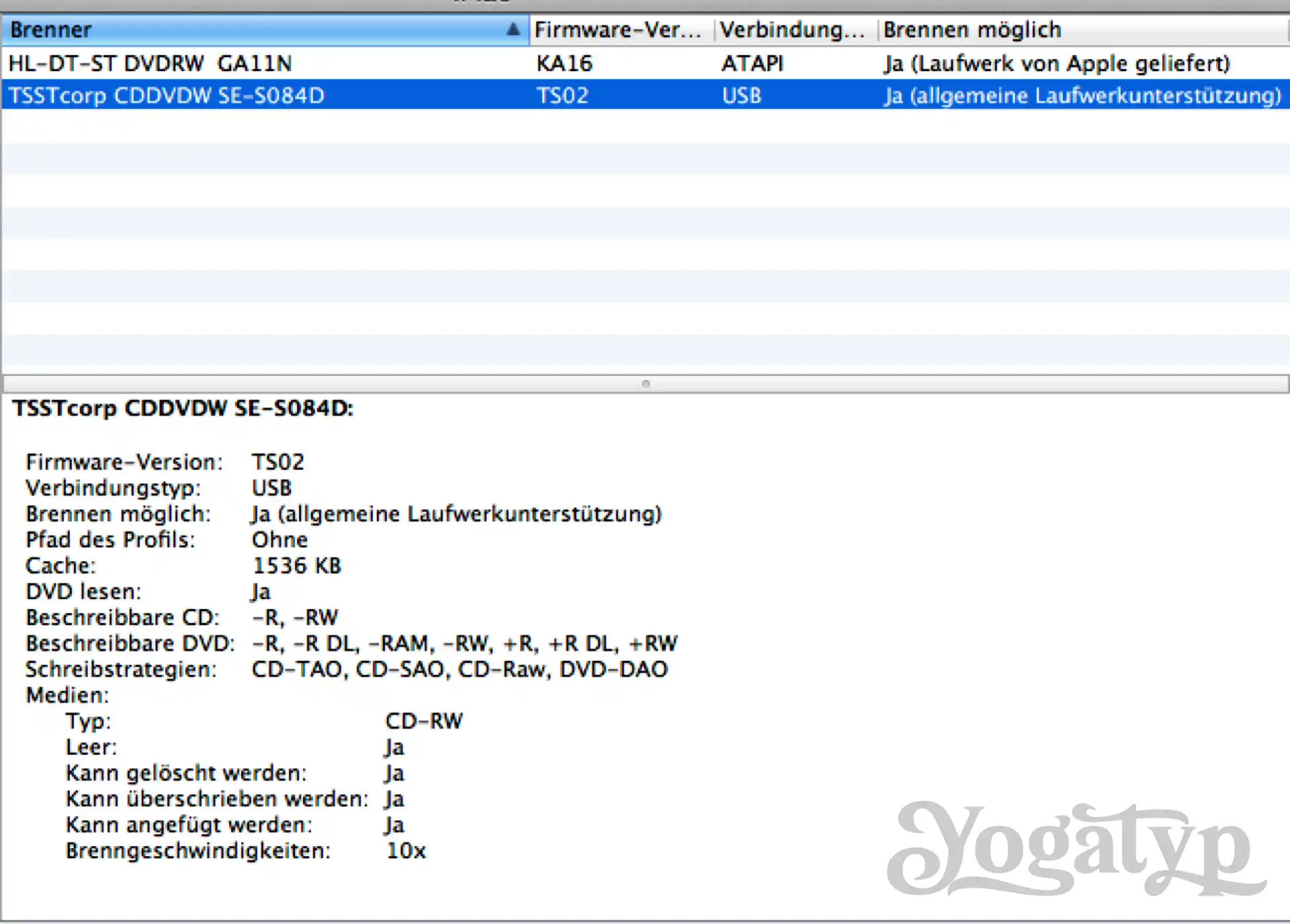Sort by the Brenner column header

coord(265,30)
